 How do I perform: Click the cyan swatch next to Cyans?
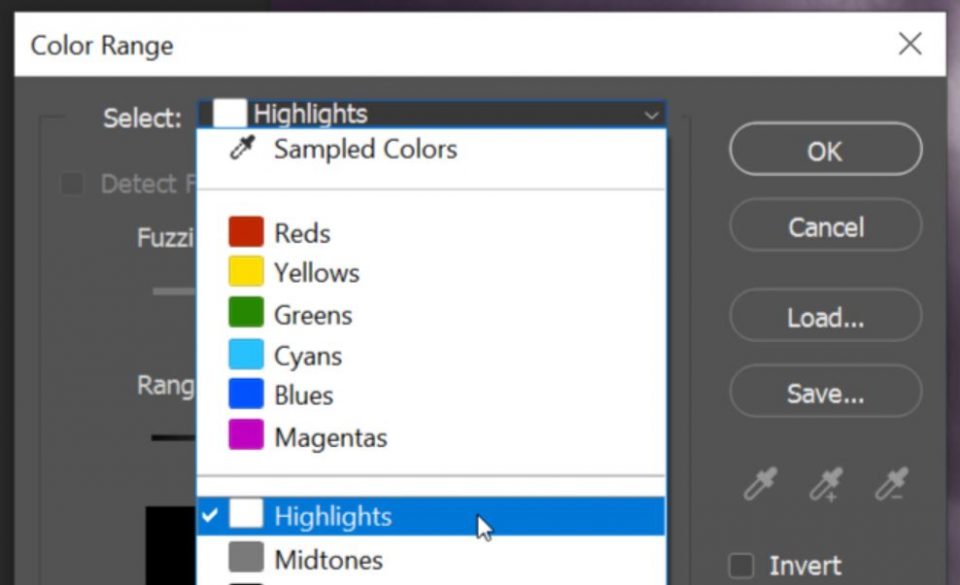[x=247, y=354]
